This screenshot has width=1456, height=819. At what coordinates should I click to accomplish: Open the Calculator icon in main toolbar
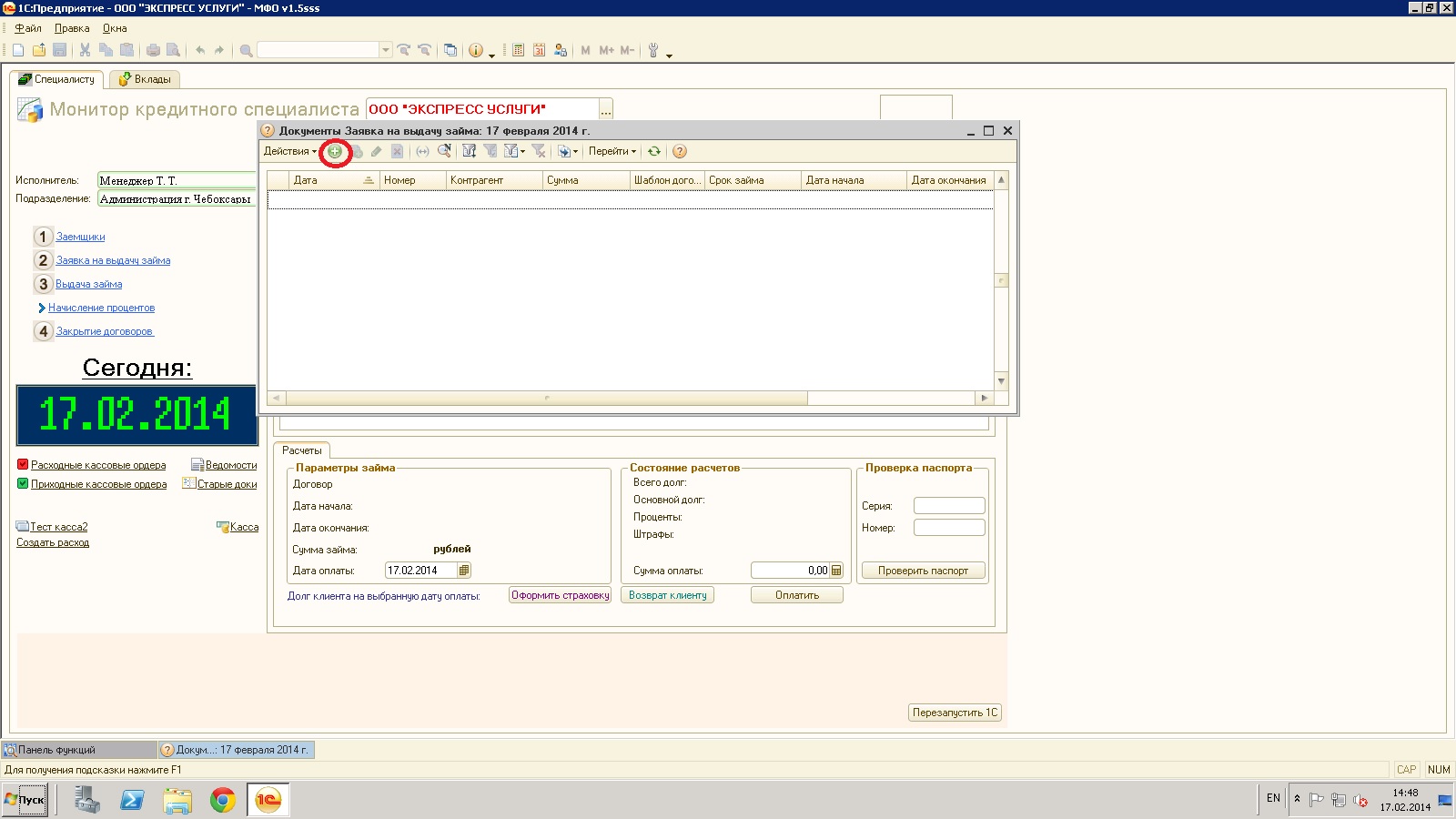pos(518,50)
